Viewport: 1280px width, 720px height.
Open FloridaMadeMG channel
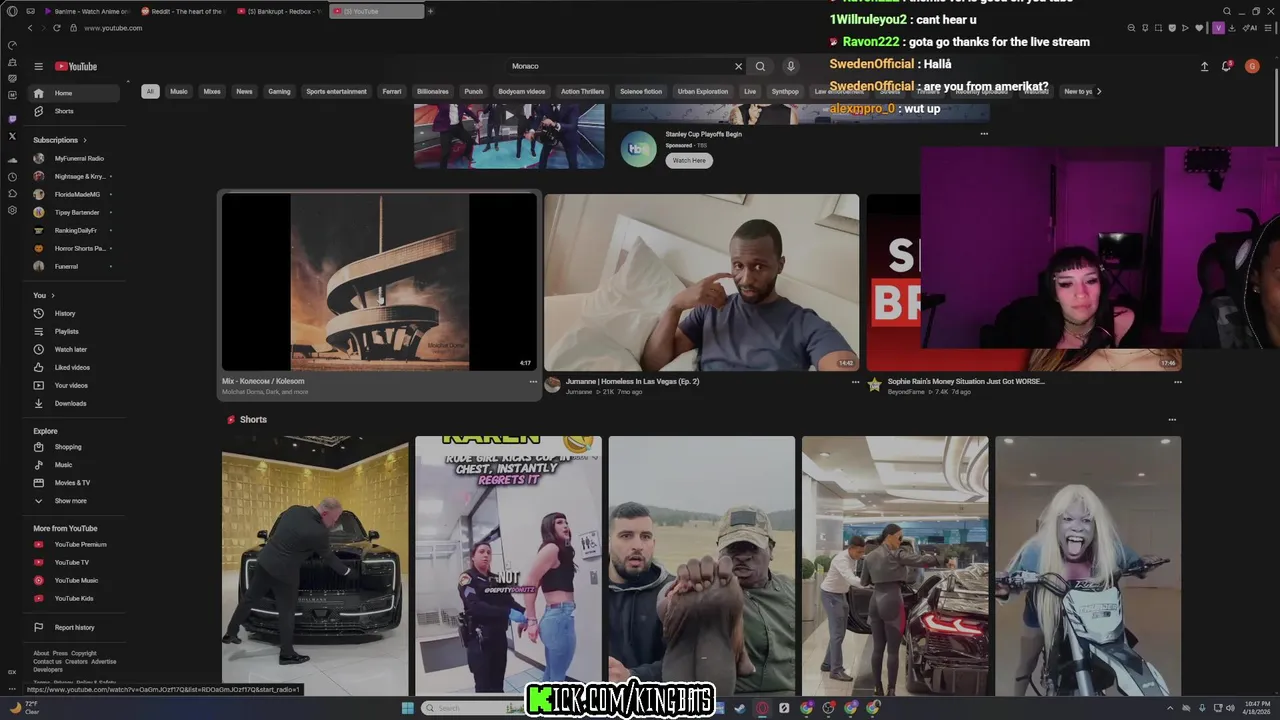(x=75, y=194)
